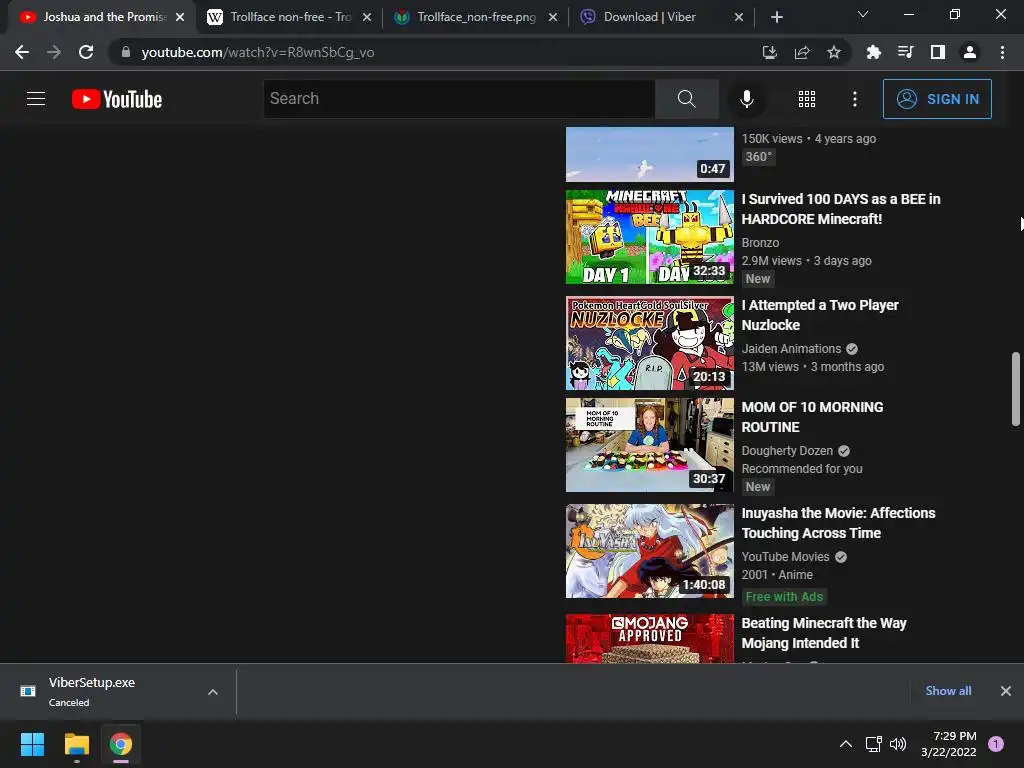This screenshot has width=1024, height=768.
Task: Go back in browser history
Action: (22, 52)
